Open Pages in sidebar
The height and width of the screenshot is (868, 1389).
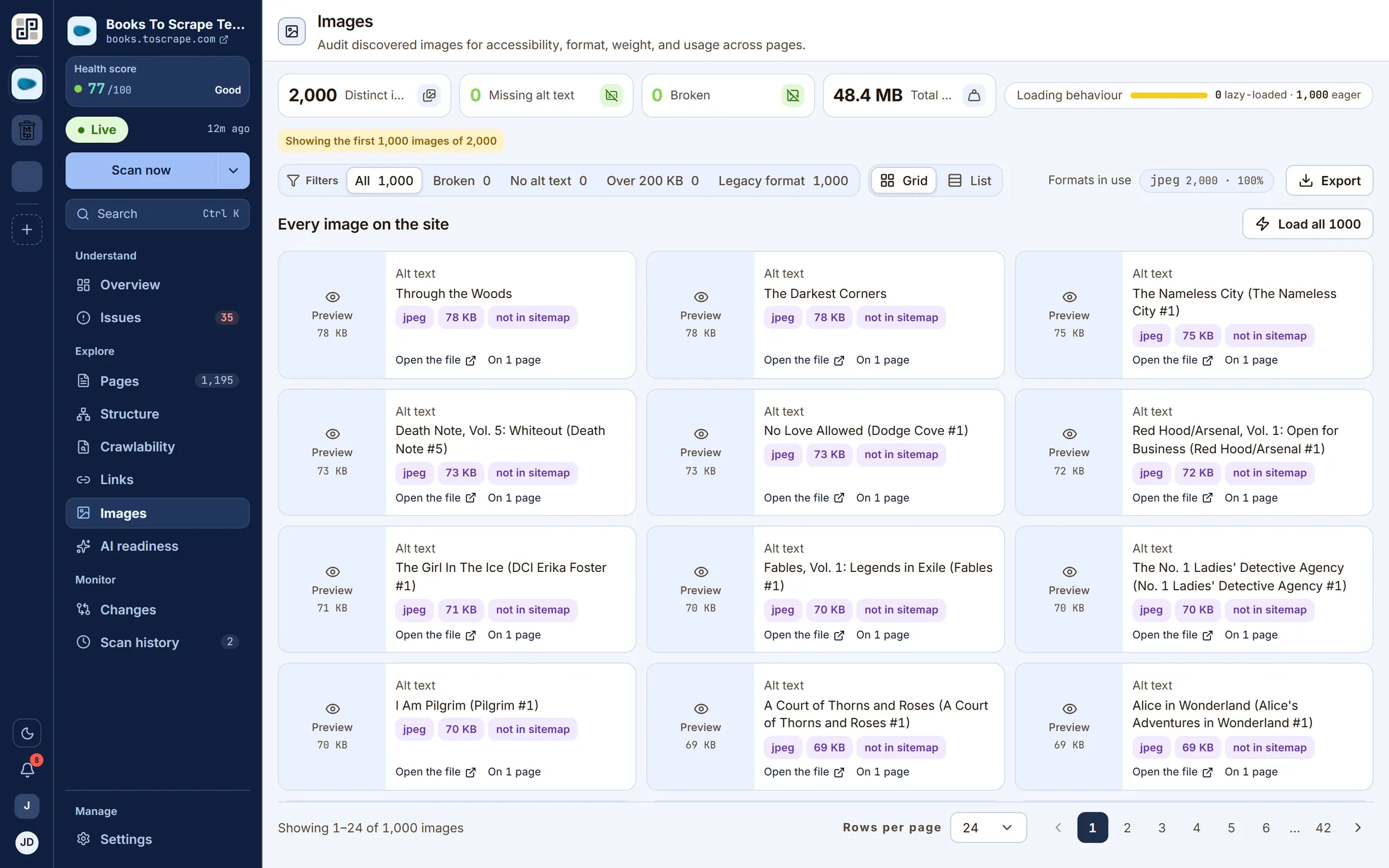[x=157, y=381]
